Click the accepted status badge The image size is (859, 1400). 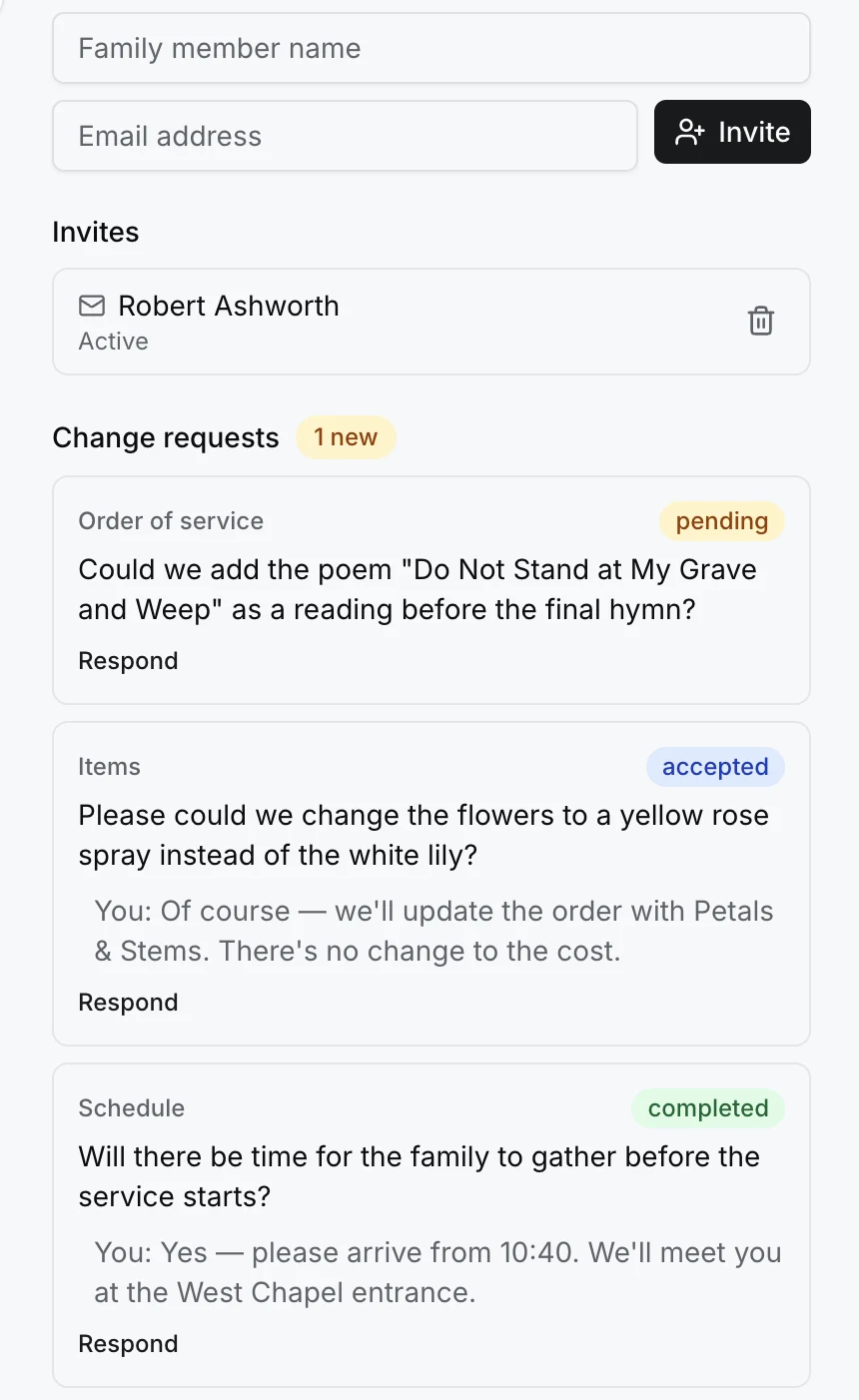click(x=715, y=767)
